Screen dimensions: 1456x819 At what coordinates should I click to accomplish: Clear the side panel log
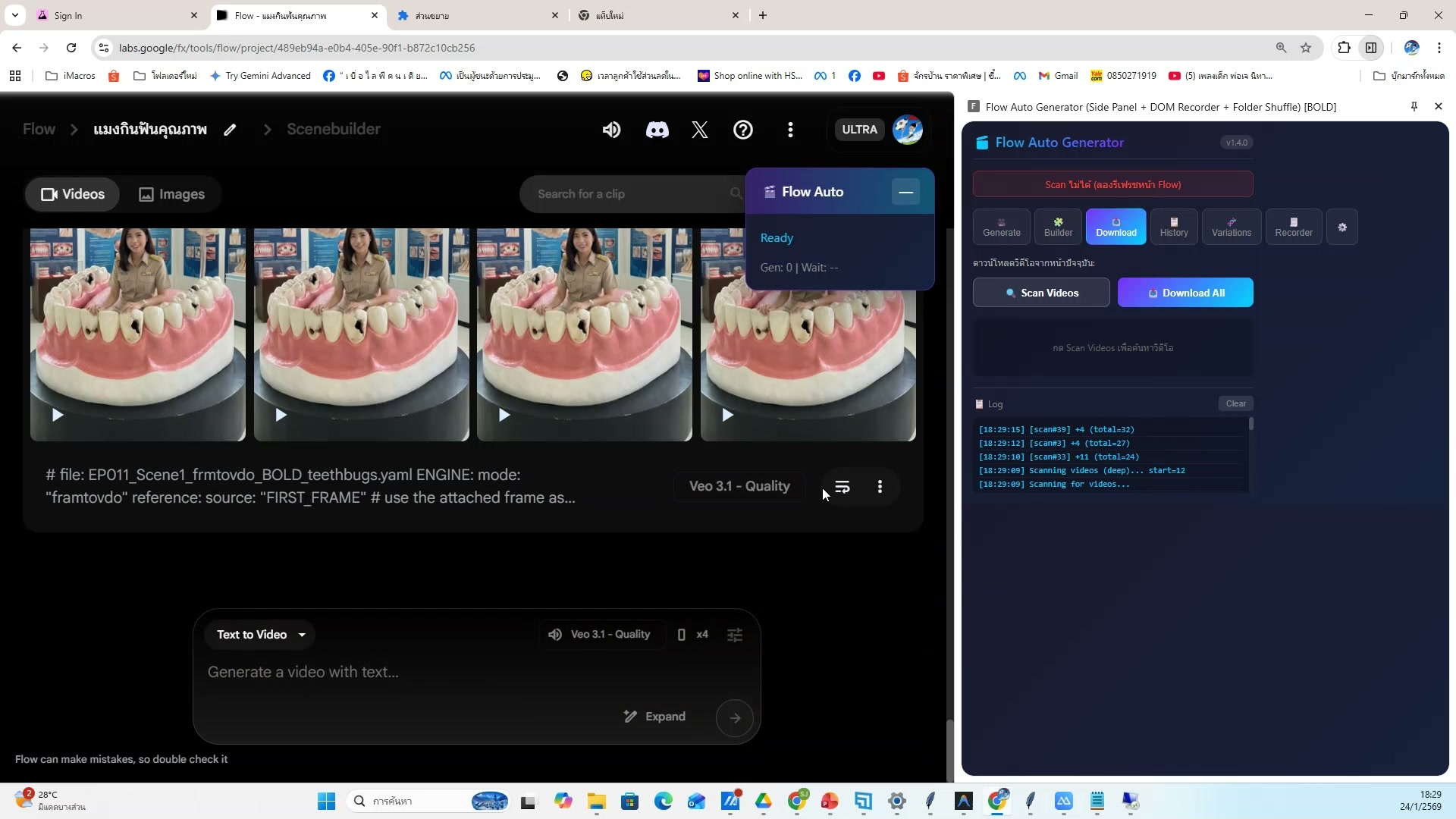pyautogui.click(x=1235, y=403)
